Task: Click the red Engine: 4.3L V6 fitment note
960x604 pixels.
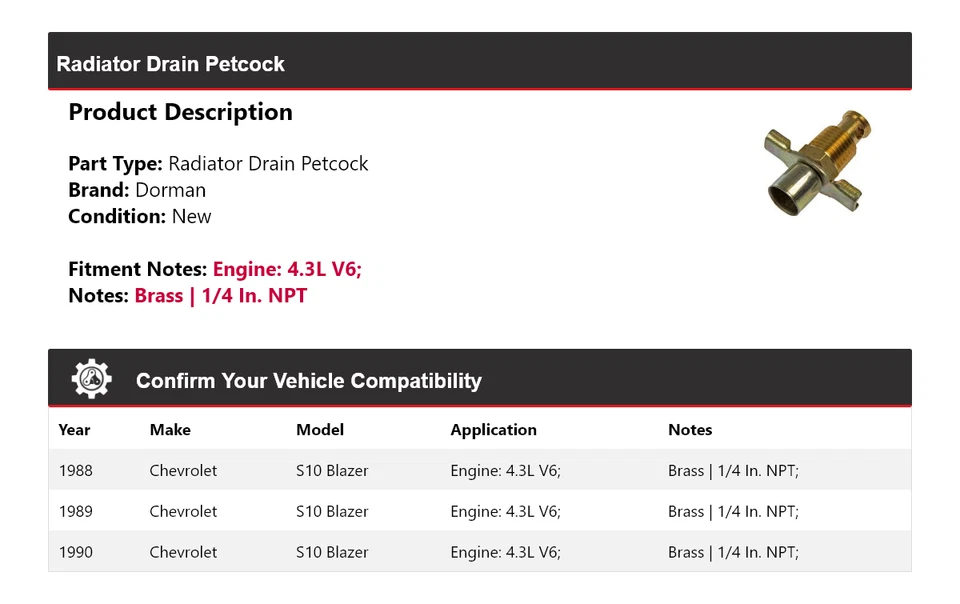Action: 294,269
